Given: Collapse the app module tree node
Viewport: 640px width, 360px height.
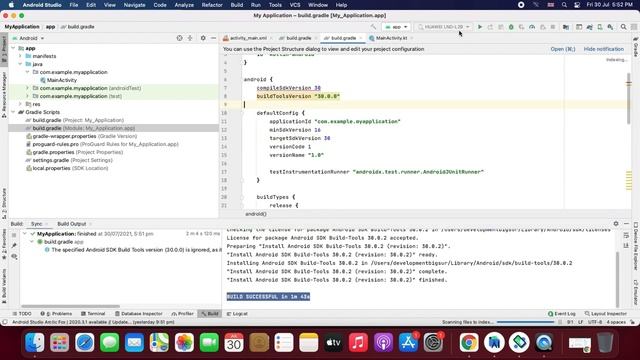Looking at the screenshot, I should (13, 48).
